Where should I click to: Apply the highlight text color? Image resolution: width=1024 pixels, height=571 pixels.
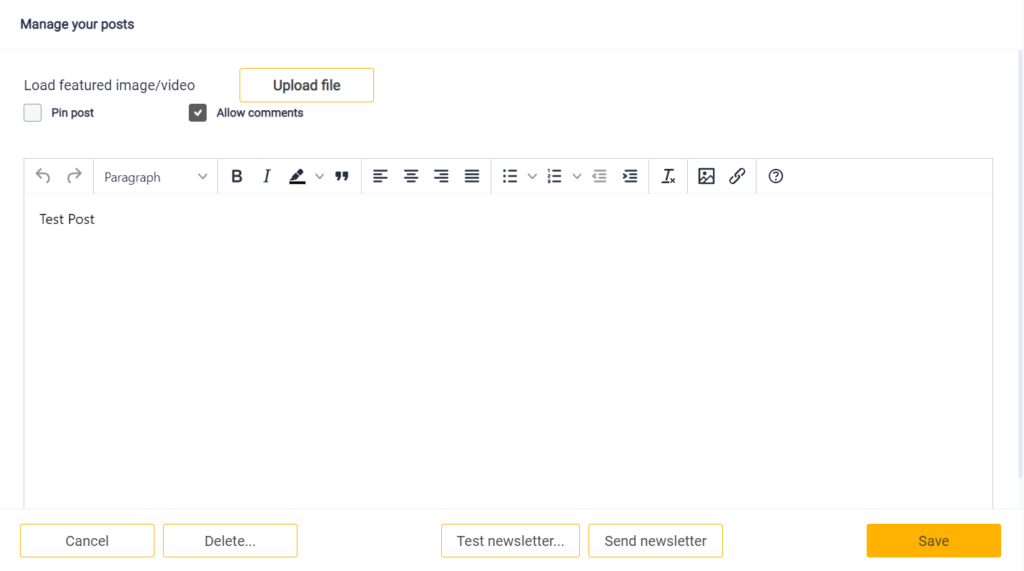click(x=297, y=176)
